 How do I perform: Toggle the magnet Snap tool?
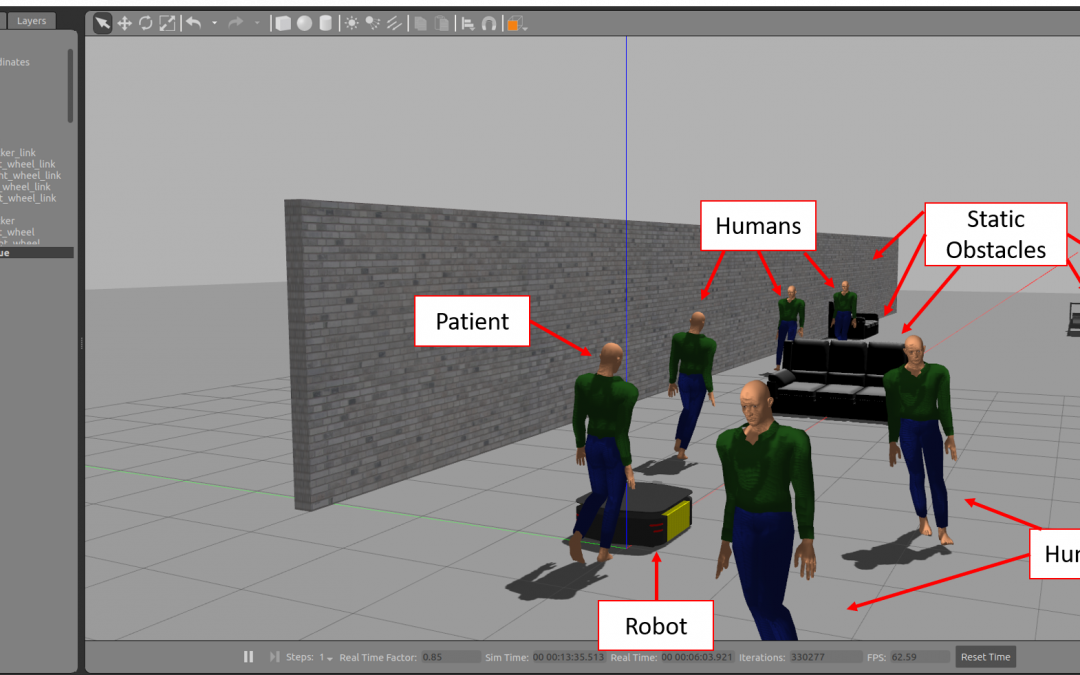click(489, 23)
